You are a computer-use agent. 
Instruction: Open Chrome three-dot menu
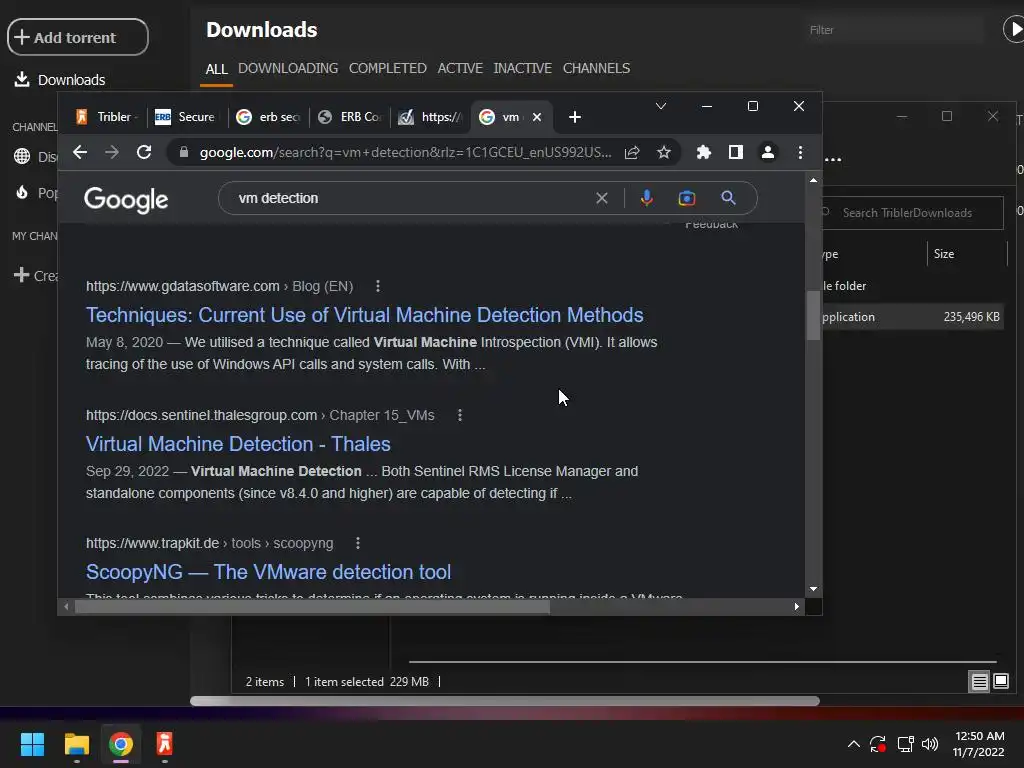click(800, 152)
